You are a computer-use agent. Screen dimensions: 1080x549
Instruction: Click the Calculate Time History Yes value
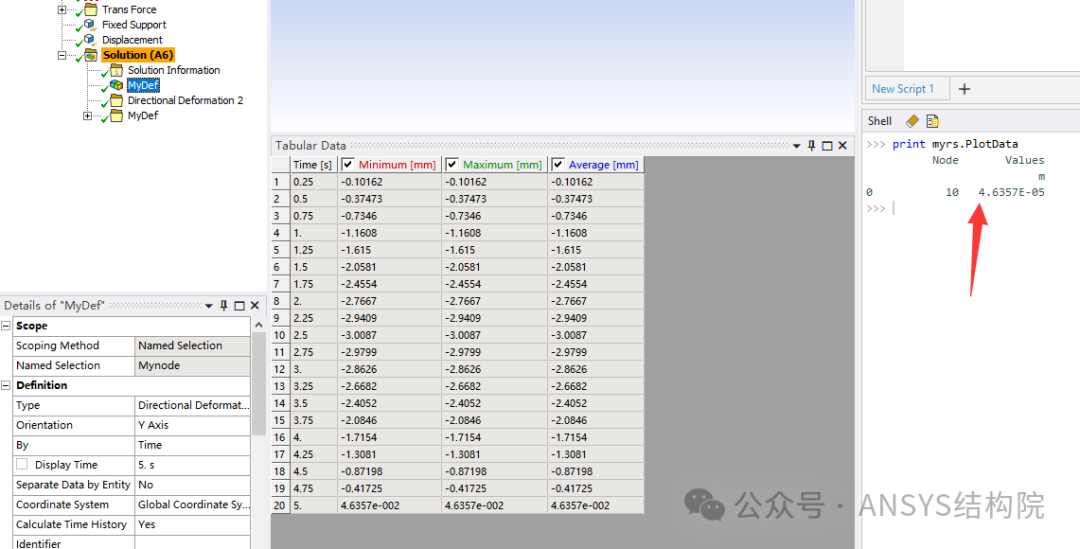click(193, 524)
